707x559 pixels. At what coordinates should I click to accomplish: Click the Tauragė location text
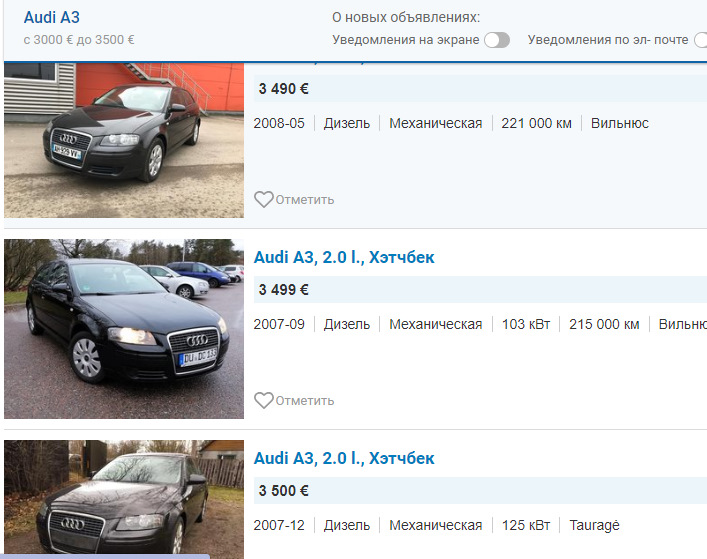[594, 526]
